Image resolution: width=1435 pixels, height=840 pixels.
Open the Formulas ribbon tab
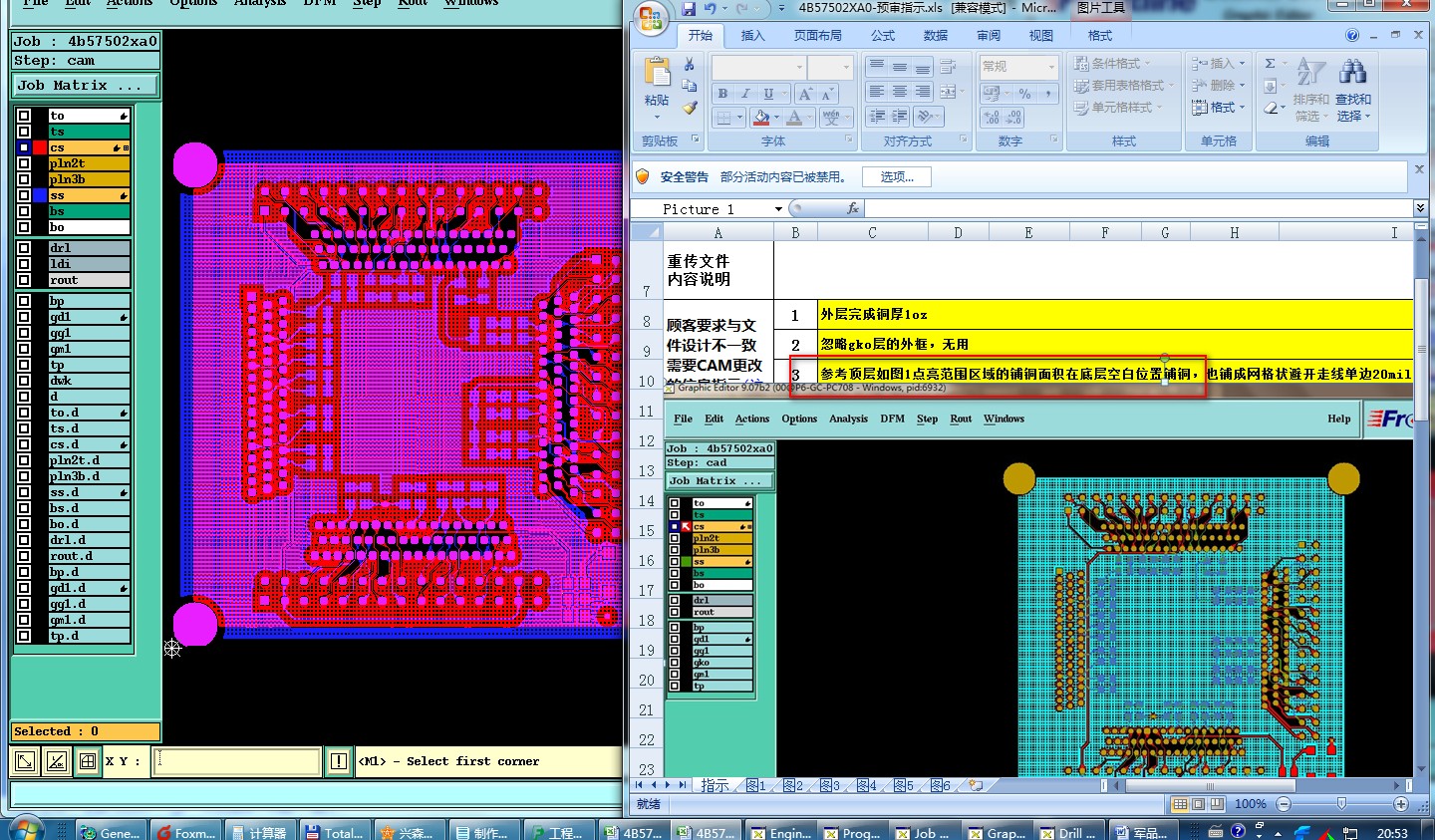pos(883,35)
